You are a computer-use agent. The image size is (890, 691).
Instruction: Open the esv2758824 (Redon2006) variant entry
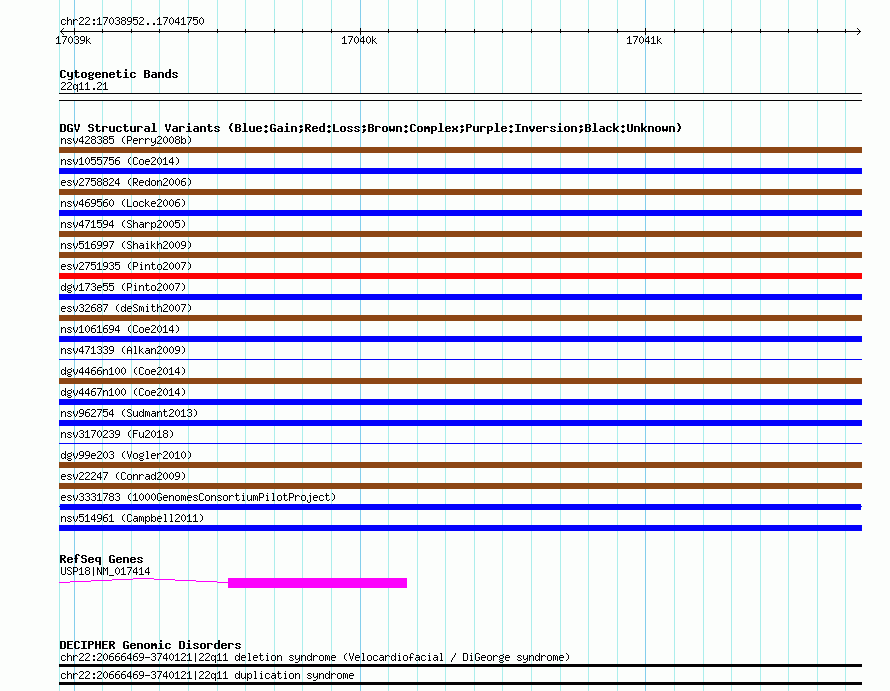tap(126, 182)
